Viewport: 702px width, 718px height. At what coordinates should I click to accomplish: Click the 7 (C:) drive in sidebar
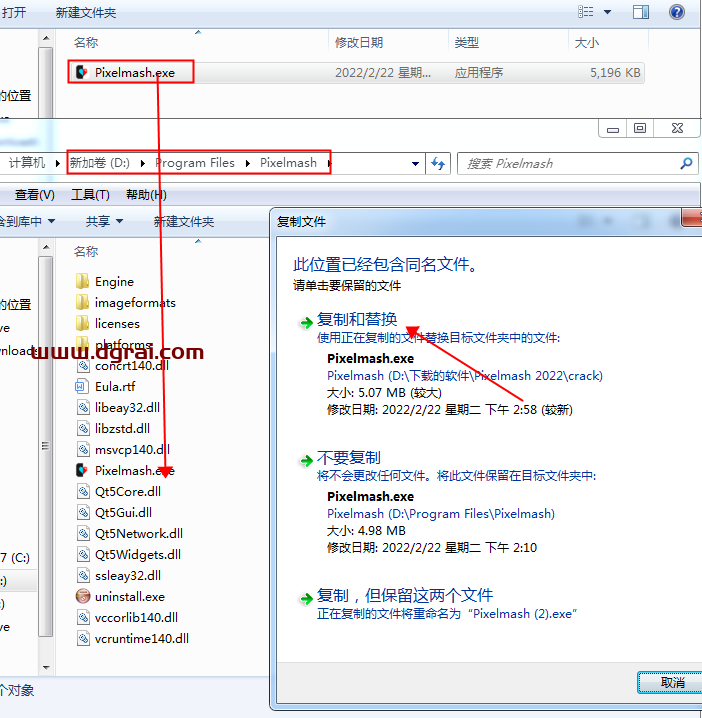(x=16, y=558)
